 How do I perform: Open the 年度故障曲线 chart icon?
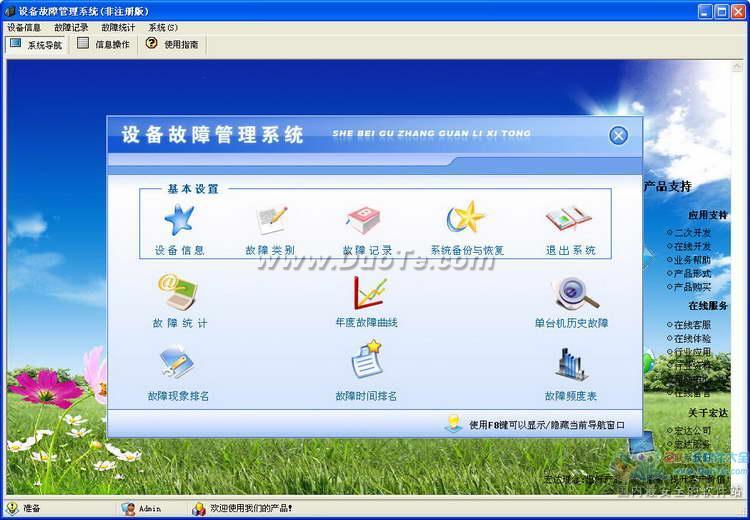point(367,292)
